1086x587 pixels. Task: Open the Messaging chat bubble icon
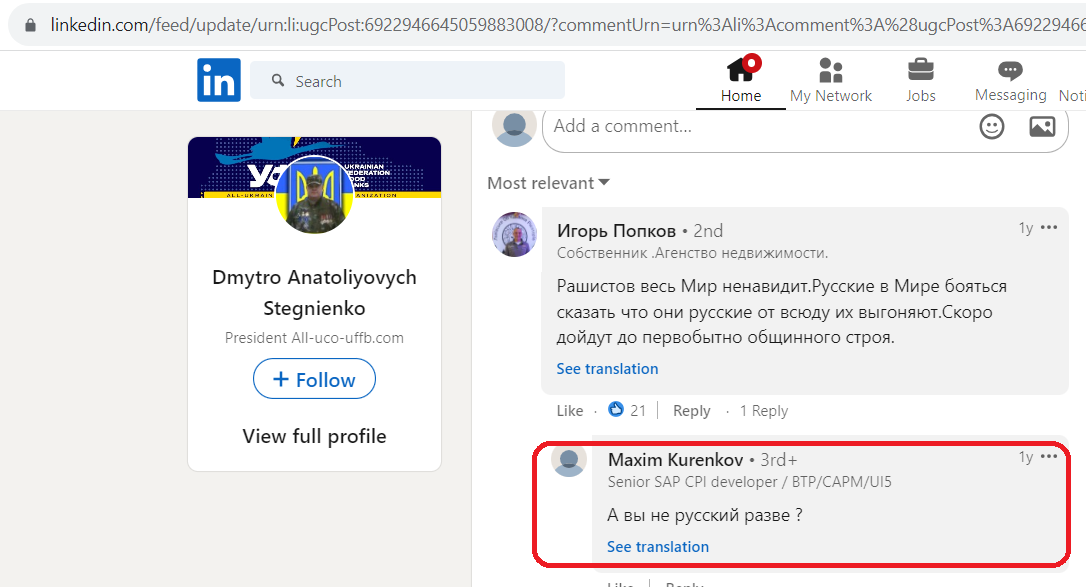click(1010, 70)
